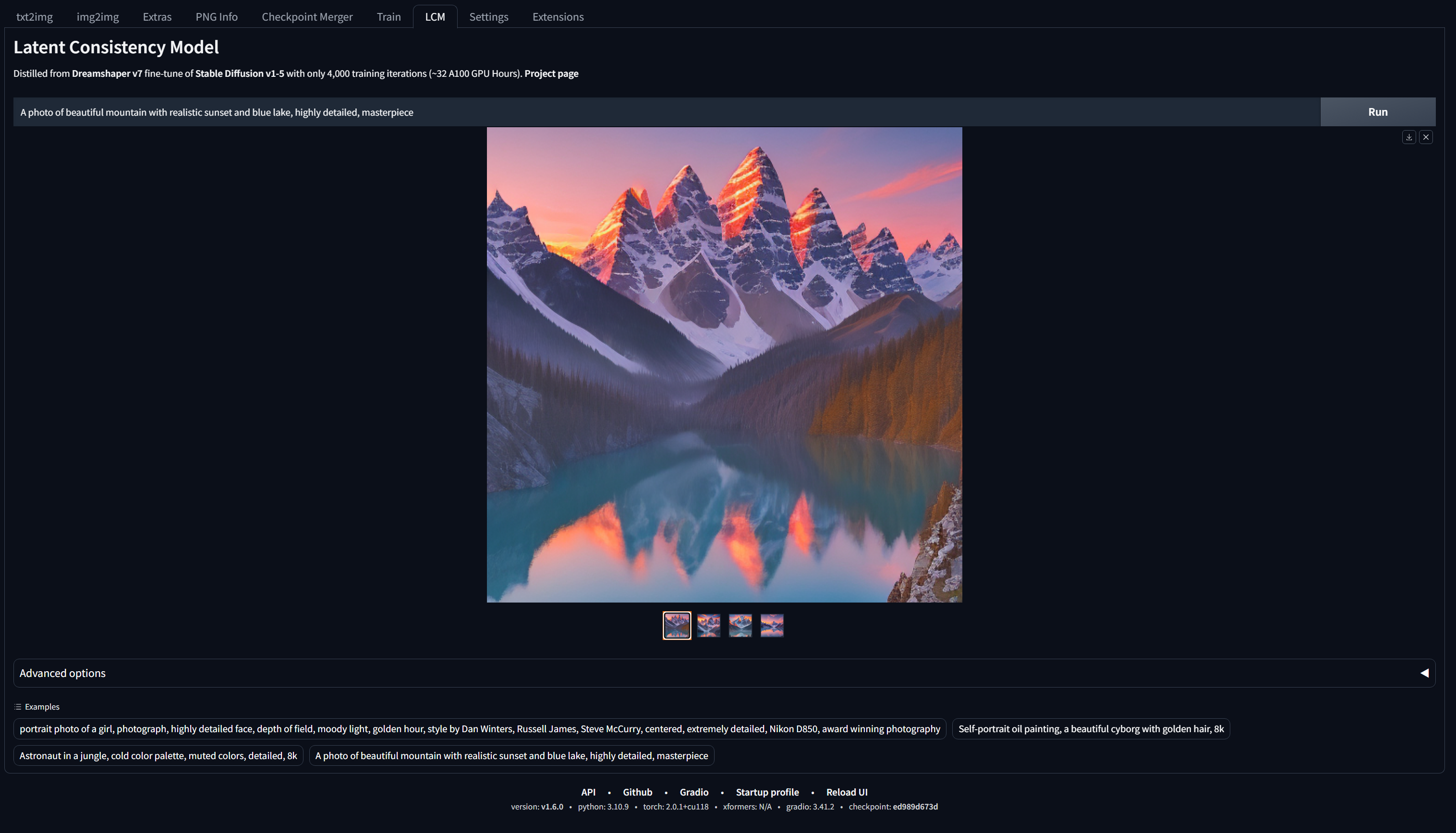Open the Startup profile link
1456x833 pixels.
(x=766, y=792)
